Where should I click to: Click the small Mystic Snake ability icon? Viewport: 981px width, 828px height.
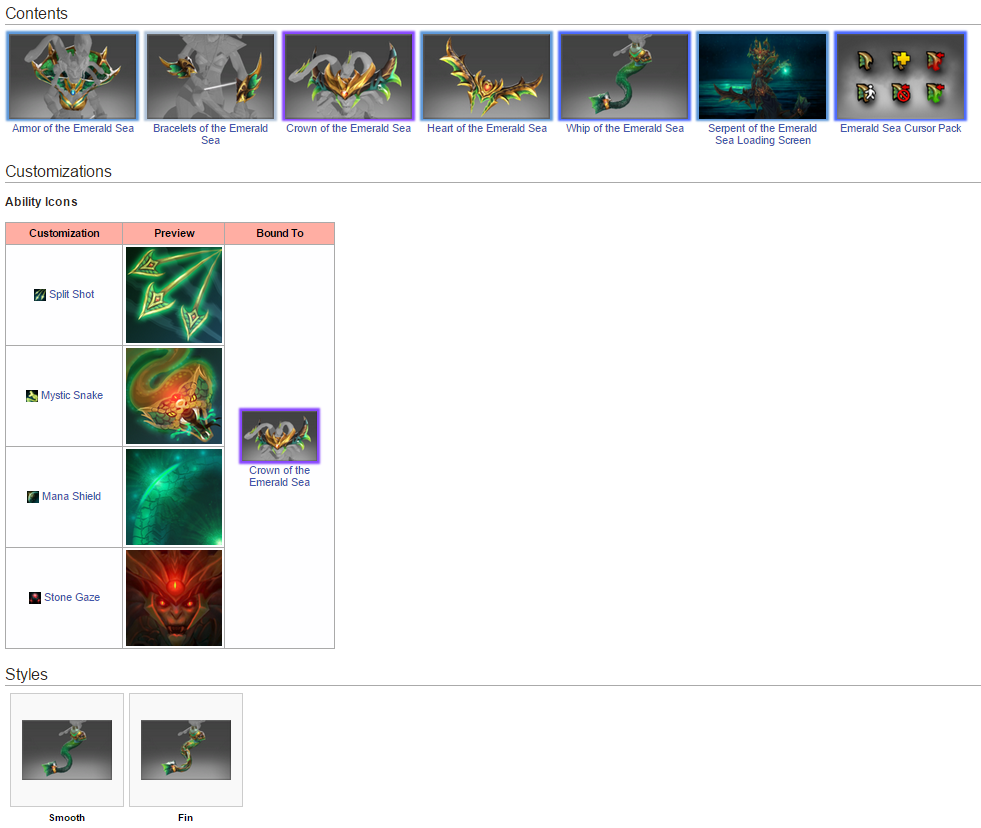[32, 396]
